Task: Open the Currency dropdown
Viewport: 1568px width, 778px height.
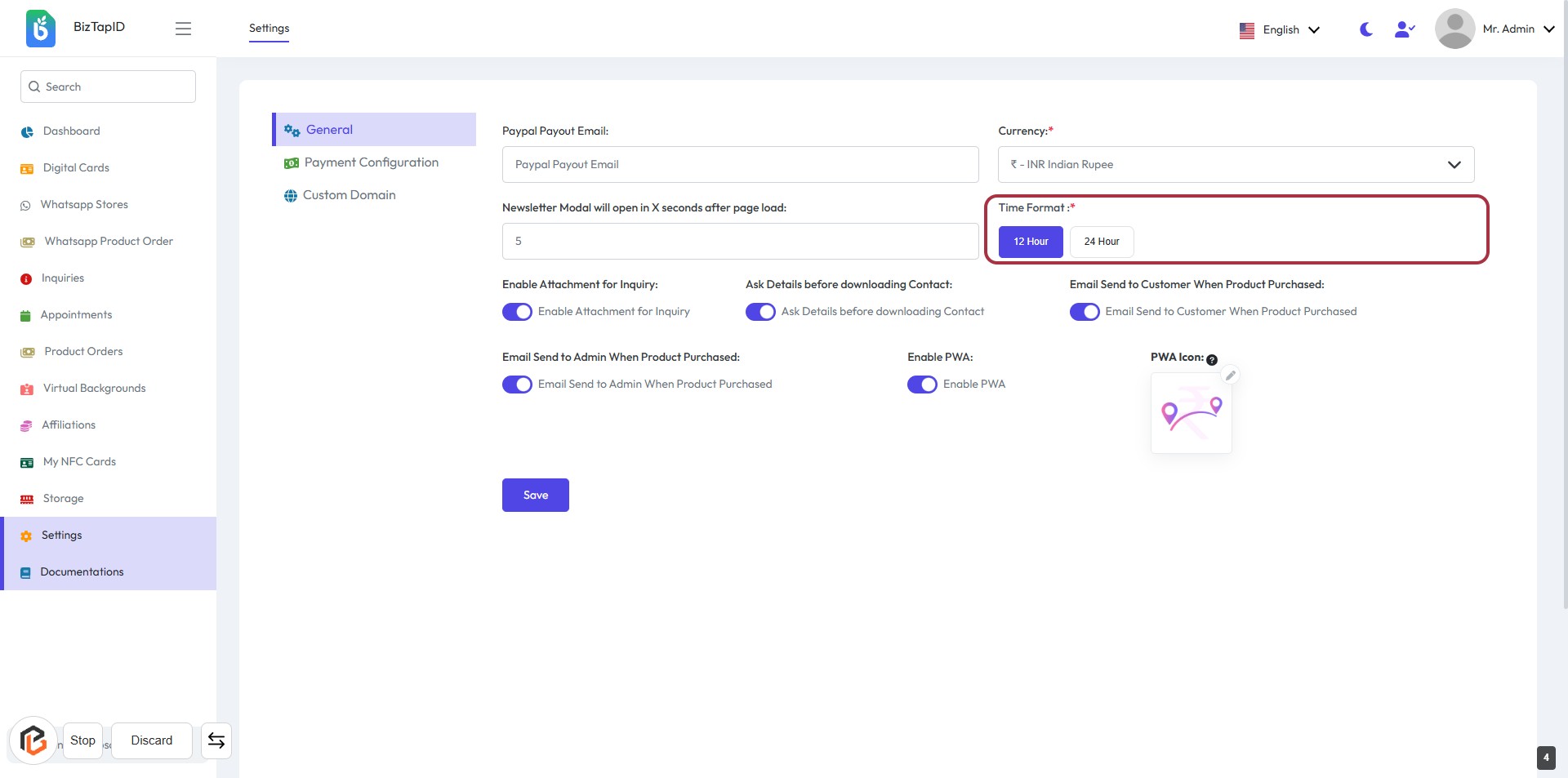Action: pyautogui.click(x=1236, y=164)
